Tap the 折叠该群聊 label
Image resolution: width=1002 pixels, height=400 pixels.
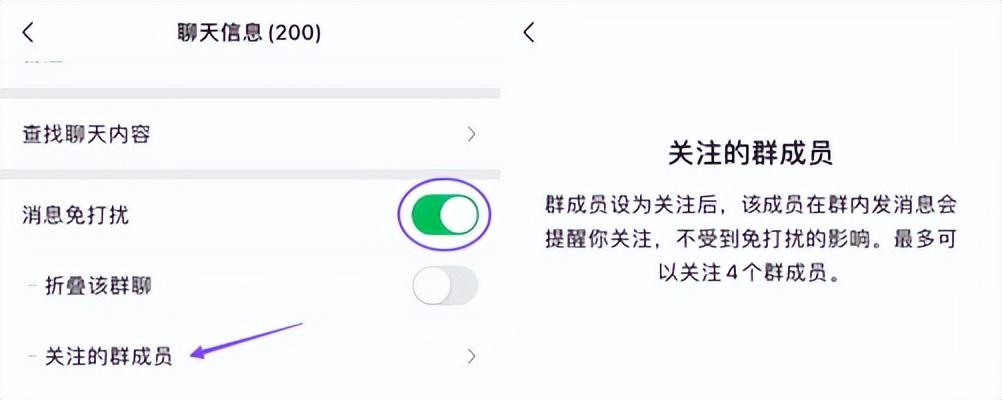pos(99,287)
